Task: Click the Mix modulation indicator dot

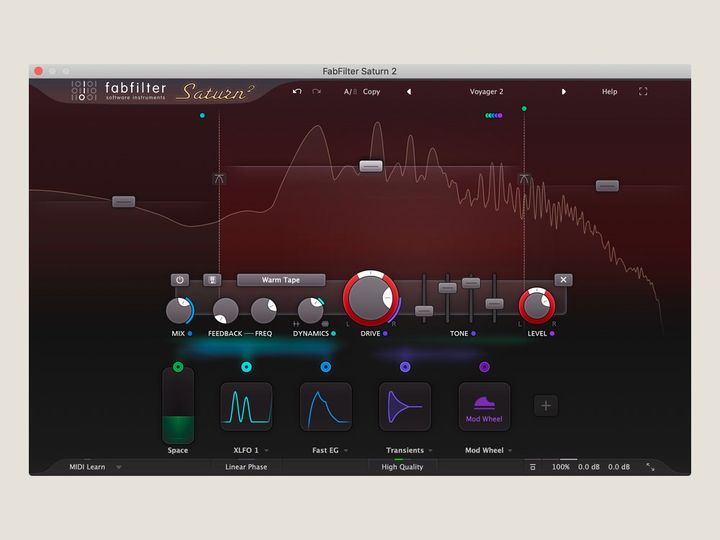Action: [x=190, y=333]
